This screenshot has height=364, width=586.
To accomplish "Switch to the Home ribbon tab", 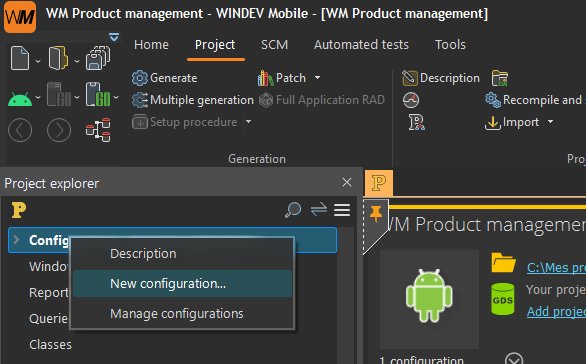I will [151, 45].
